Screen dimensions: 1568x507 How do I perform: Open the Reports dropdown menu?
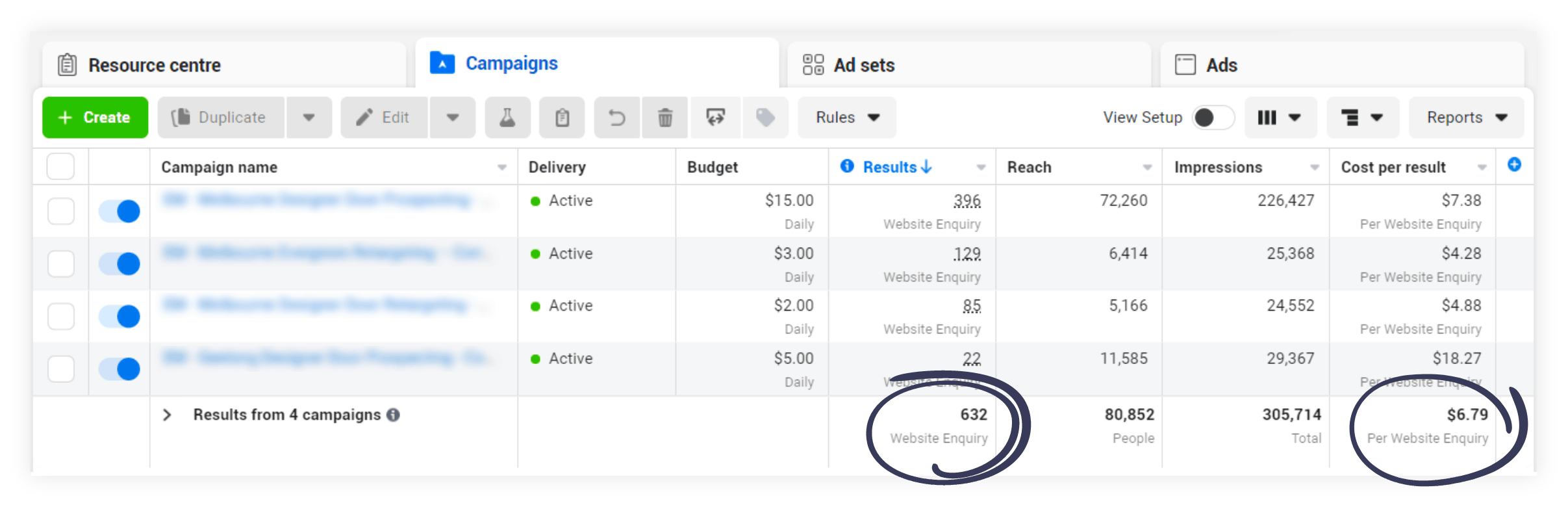(1466, 118)
